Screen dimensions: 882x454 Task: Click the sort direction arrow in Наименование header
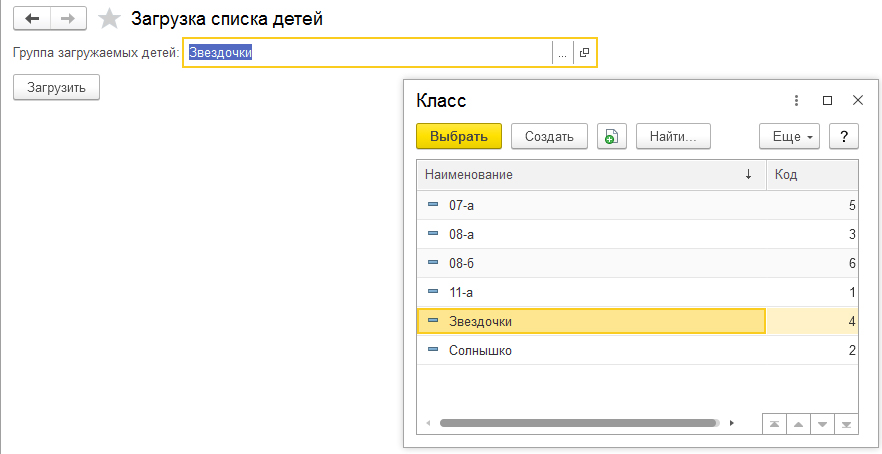coord(748,175)
